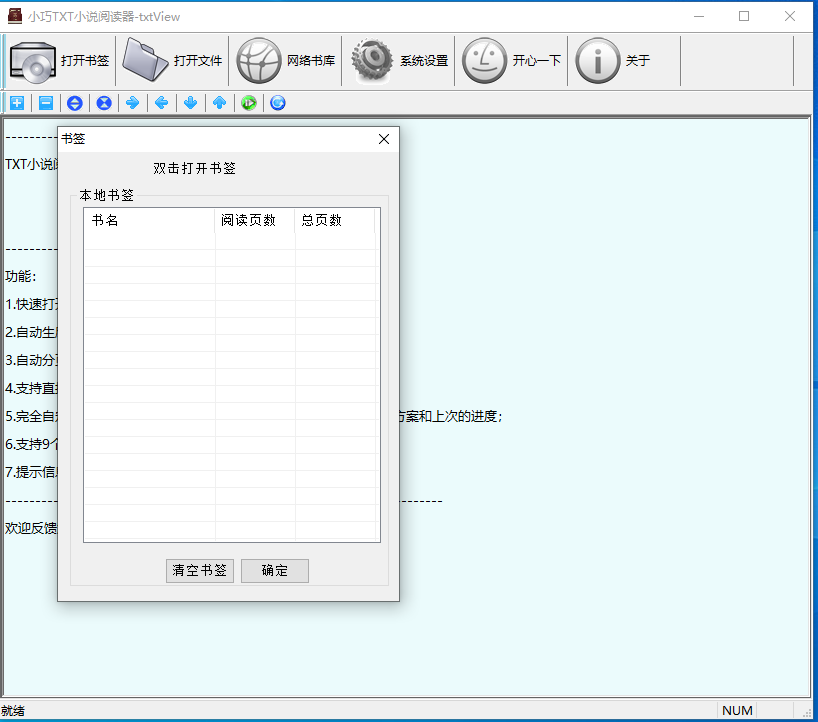Open a file with 打开文件
Viewport: 818px width, 722px height.
click(146, 61)
